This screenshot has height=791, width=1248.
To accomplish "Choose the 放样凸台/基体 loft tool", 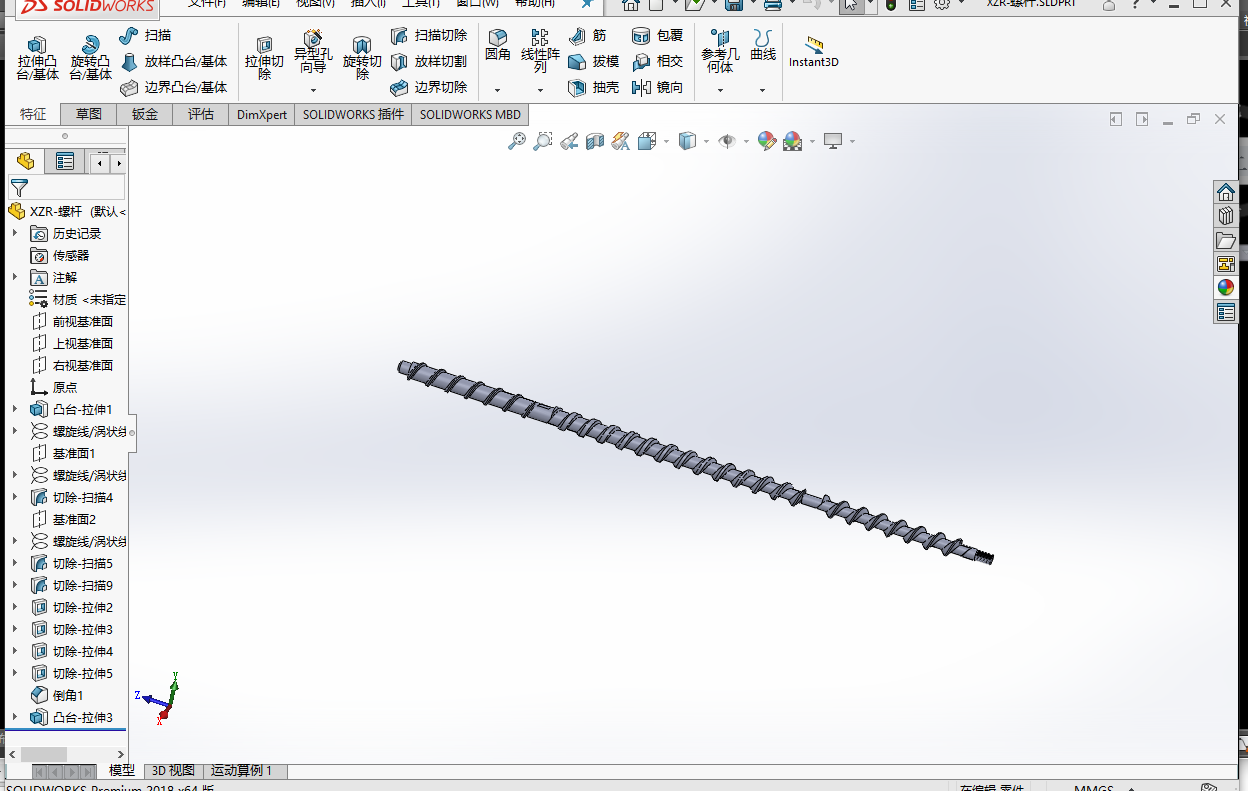I will coord(174,62).
